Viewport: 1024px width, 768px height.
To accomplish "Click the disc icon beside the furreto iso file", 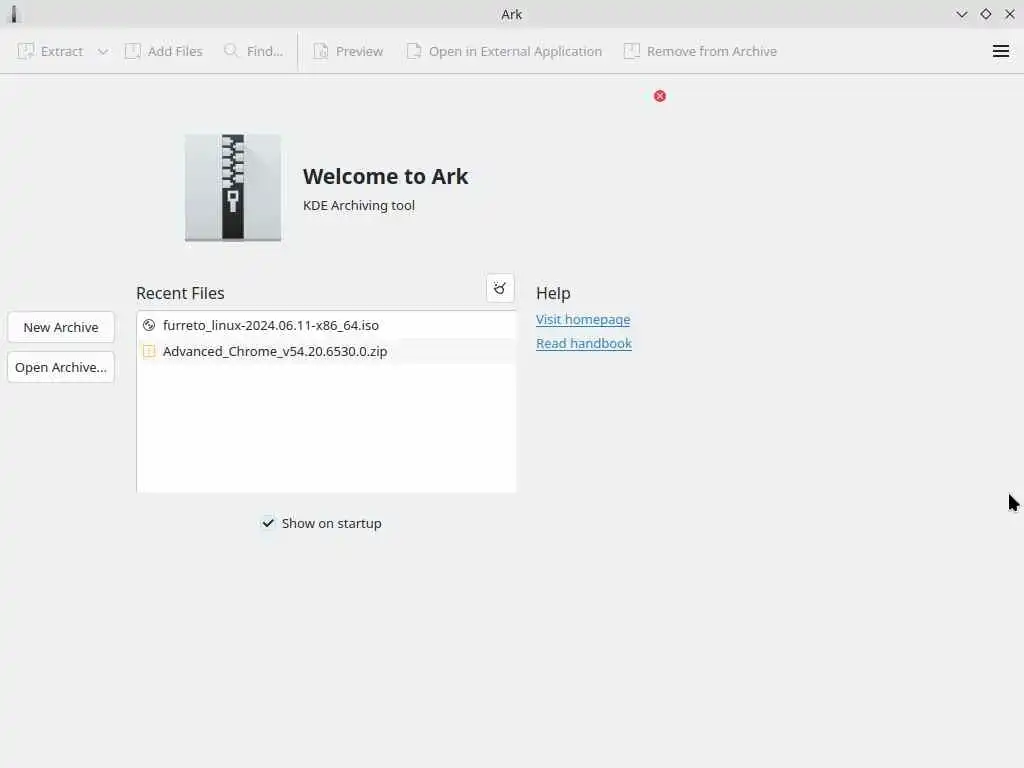I will tap(149, 325).
